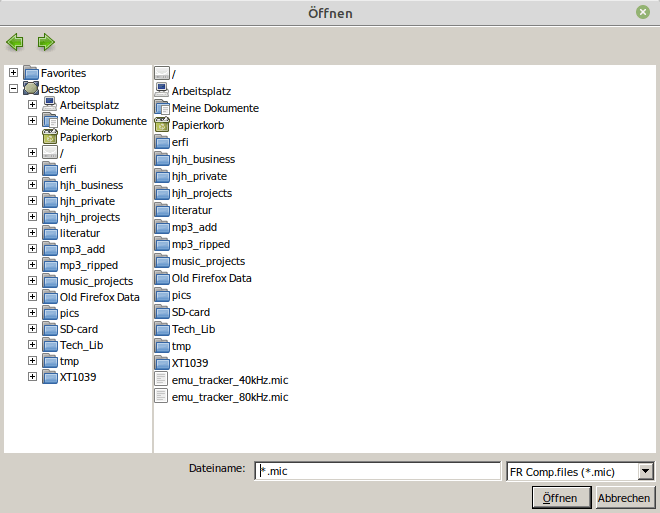Click the root drive icon in tree
The width and height of the screenshot is (660, 513).
[50, 153]
